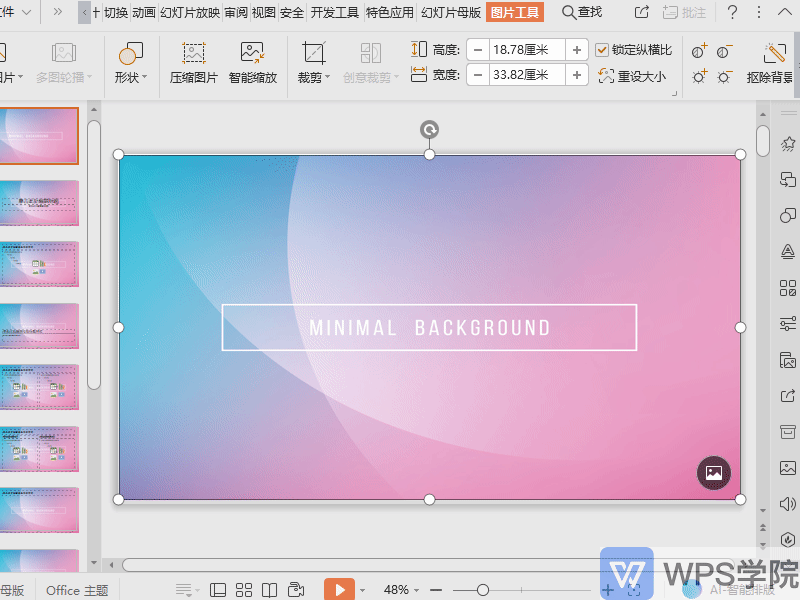
Task: Click the speaker audio icon in right sidebar
Action: pyautogui.click(x=788, y=504)
